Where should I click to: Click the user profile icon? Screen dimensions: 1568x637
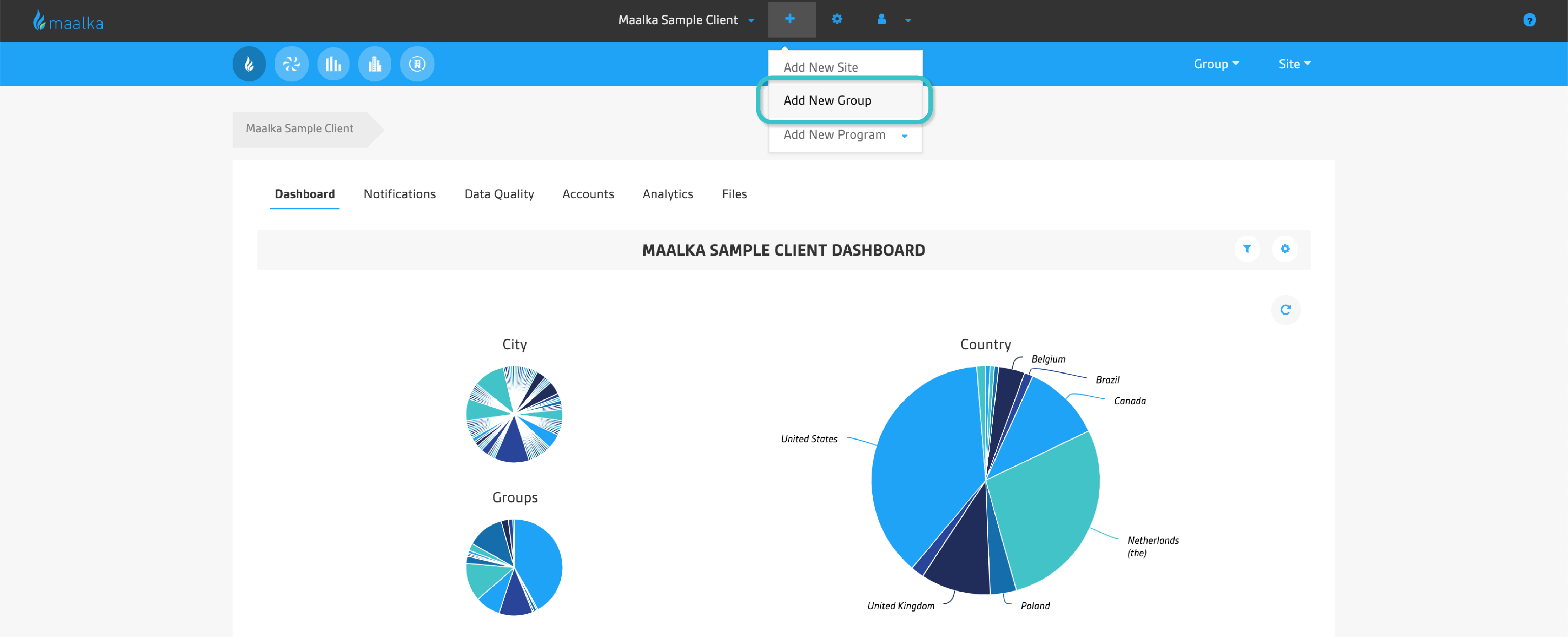[x=881, y=20]
